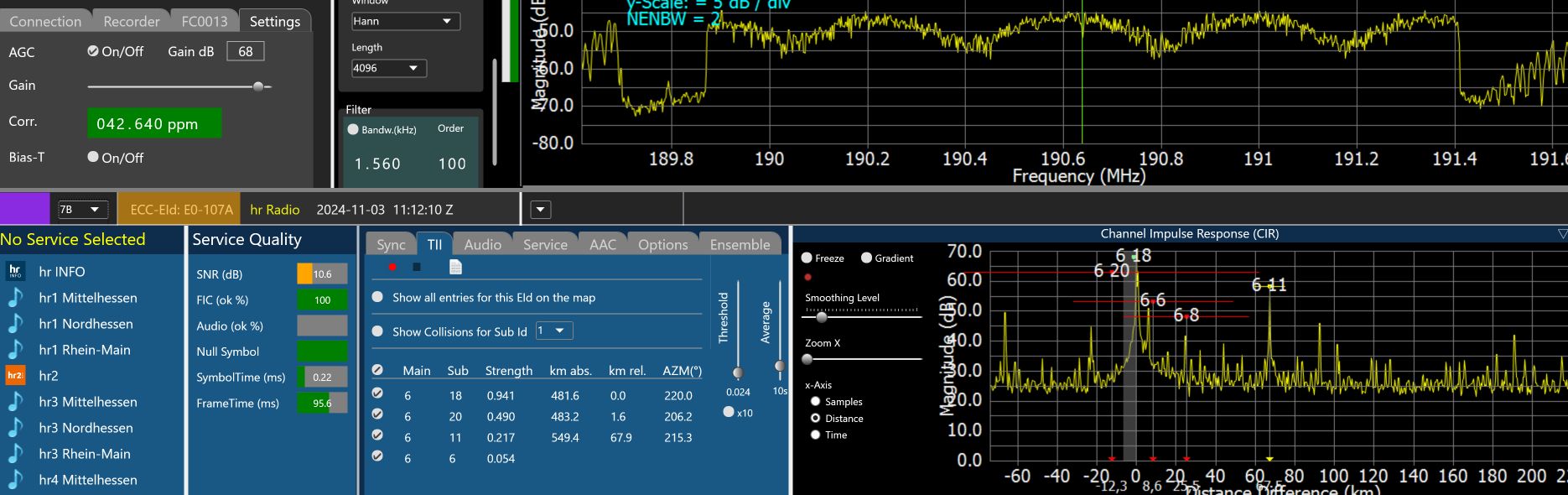Click the ECC-EId E0-107A label

pyautogui.click(x=179, y=210)
